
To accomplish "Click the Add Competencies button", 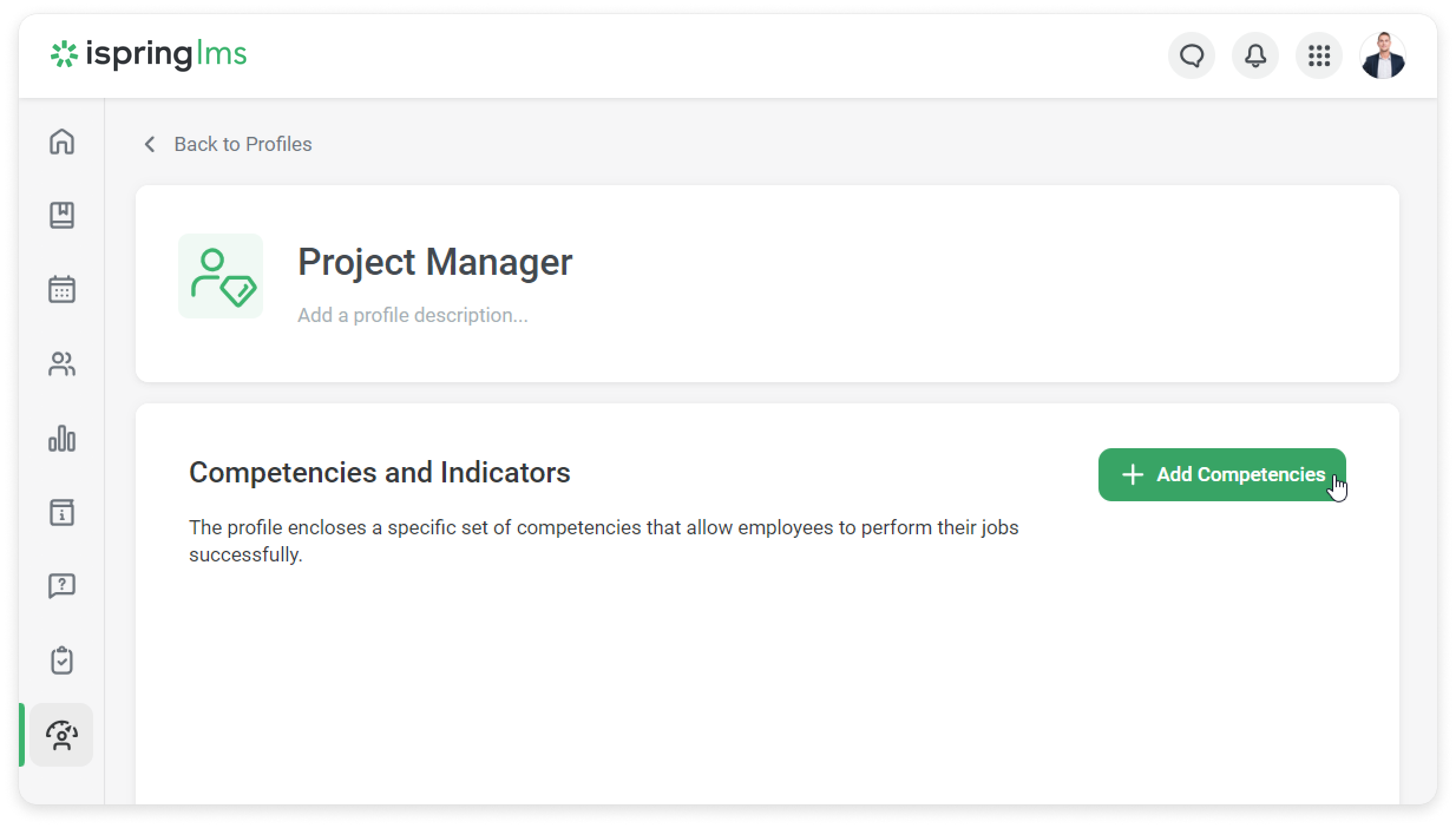I will (x=1222, y=475).
